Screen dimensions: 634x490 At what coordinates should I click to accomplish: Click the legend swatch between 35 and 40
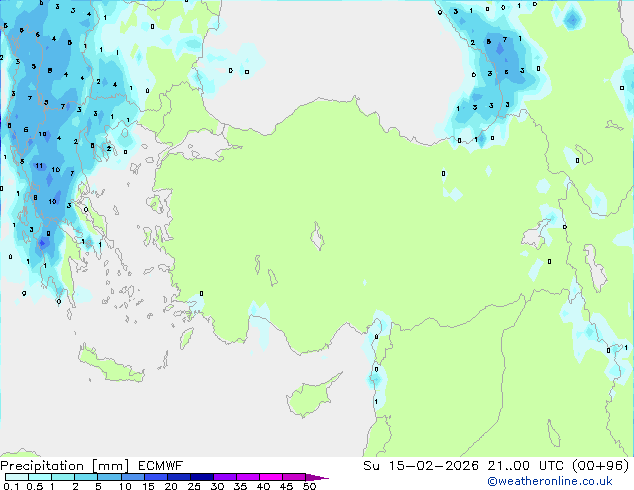click(x=251, y=477)
